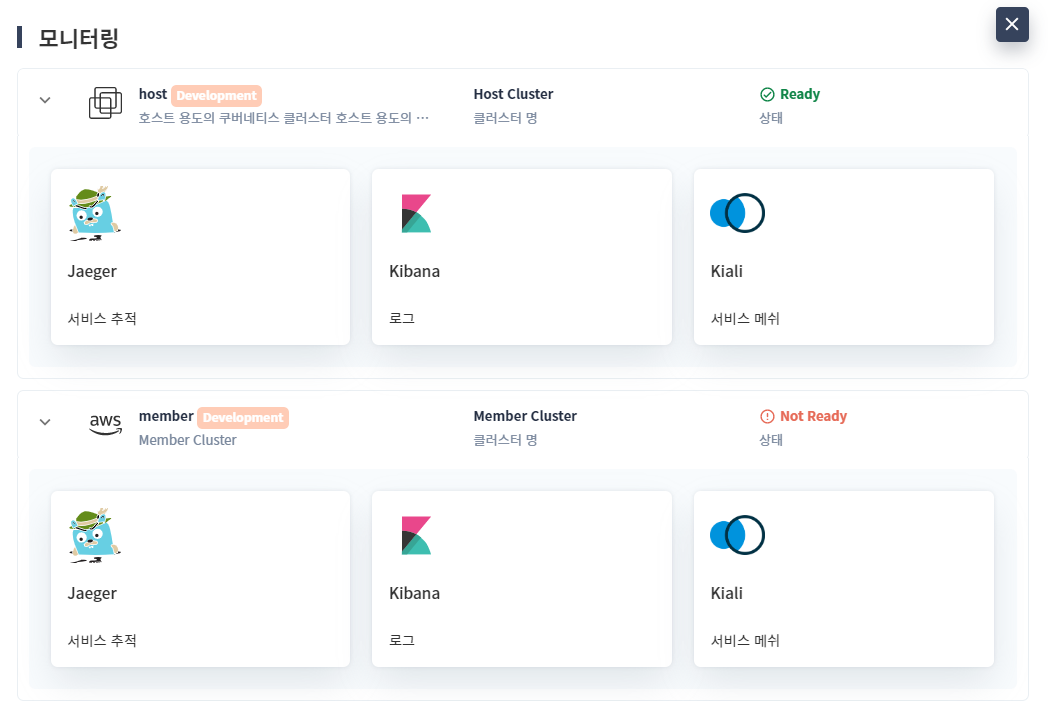Image resolution: width=1048 pixels, height=708 pixels.
Task: Click the red Not Ready warning icon
Action: pyautogui.click(x=767, y=417)
